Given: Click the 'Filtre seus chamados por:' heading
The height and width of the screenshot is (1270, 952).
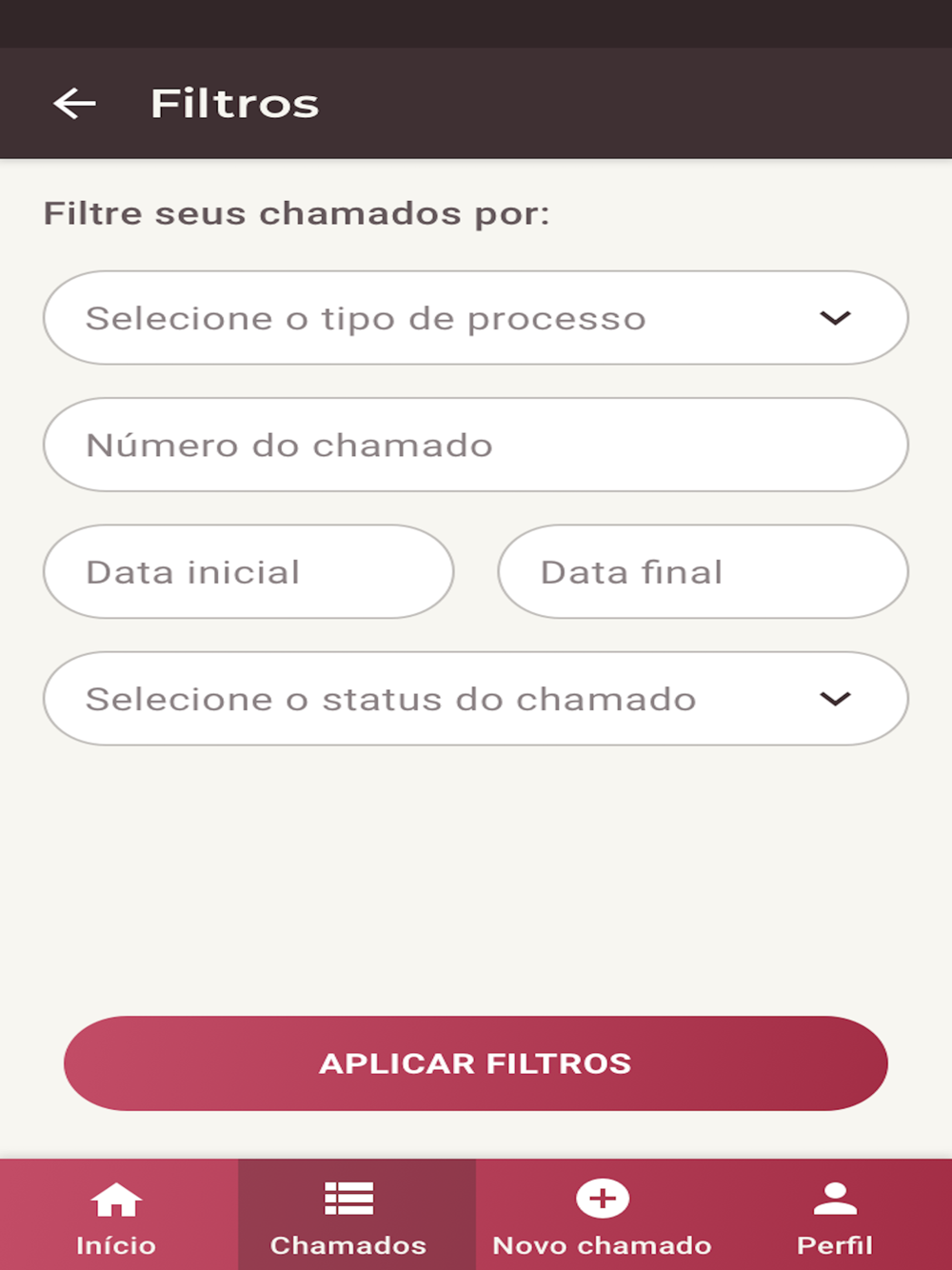Looking at the screenshot, I should tap(296, 213).
